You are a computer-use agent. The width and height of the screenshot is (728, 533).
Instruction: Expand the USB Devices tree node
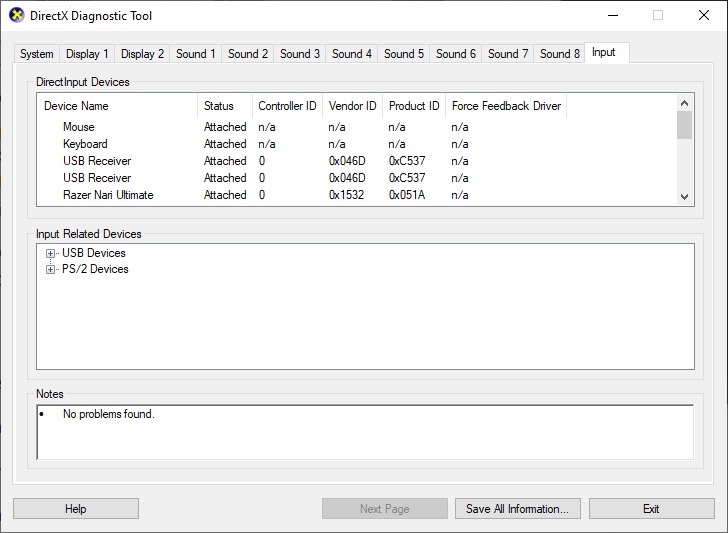(x=50, y=254)
